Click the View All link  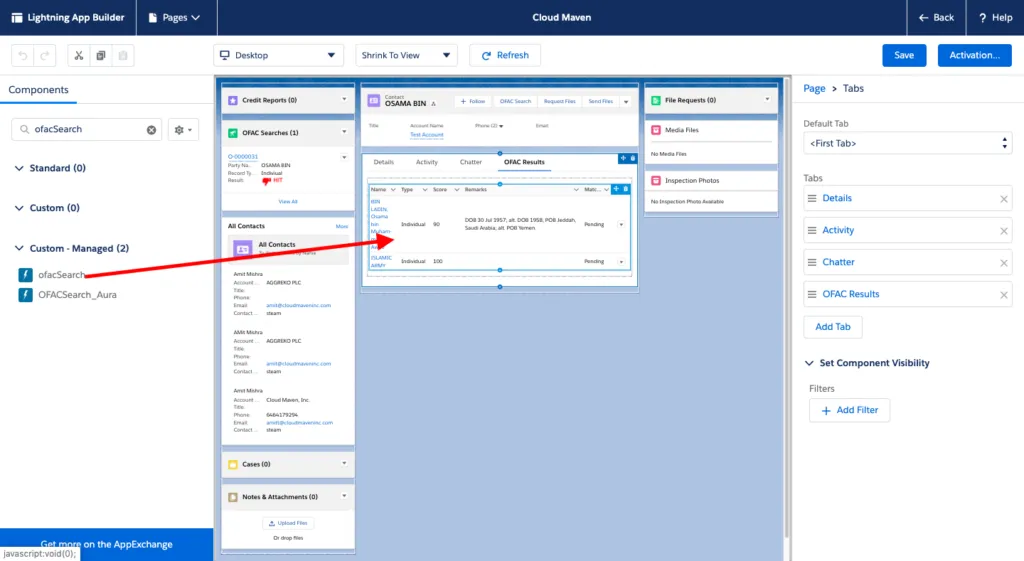pyautogui.click(x=288, y=202)
